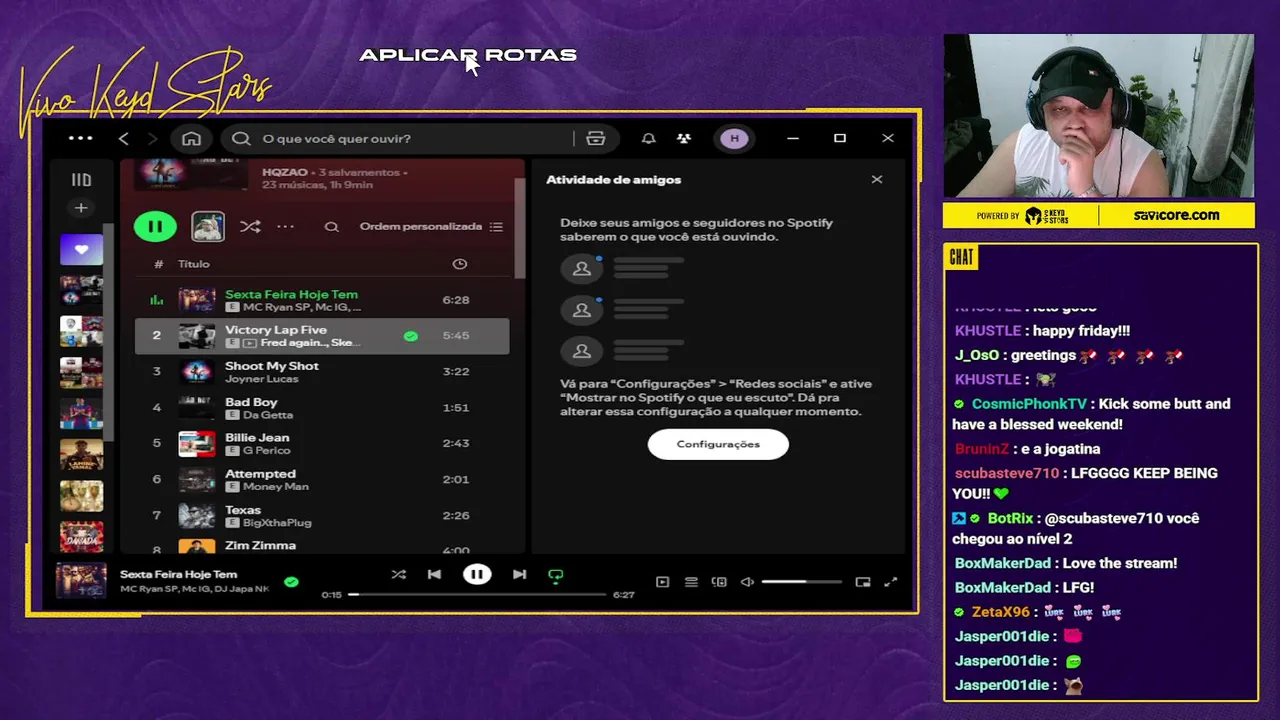The image size is (1280, 720).
Task: Open artist link BigXthaPlug
Action: [277, 523]
